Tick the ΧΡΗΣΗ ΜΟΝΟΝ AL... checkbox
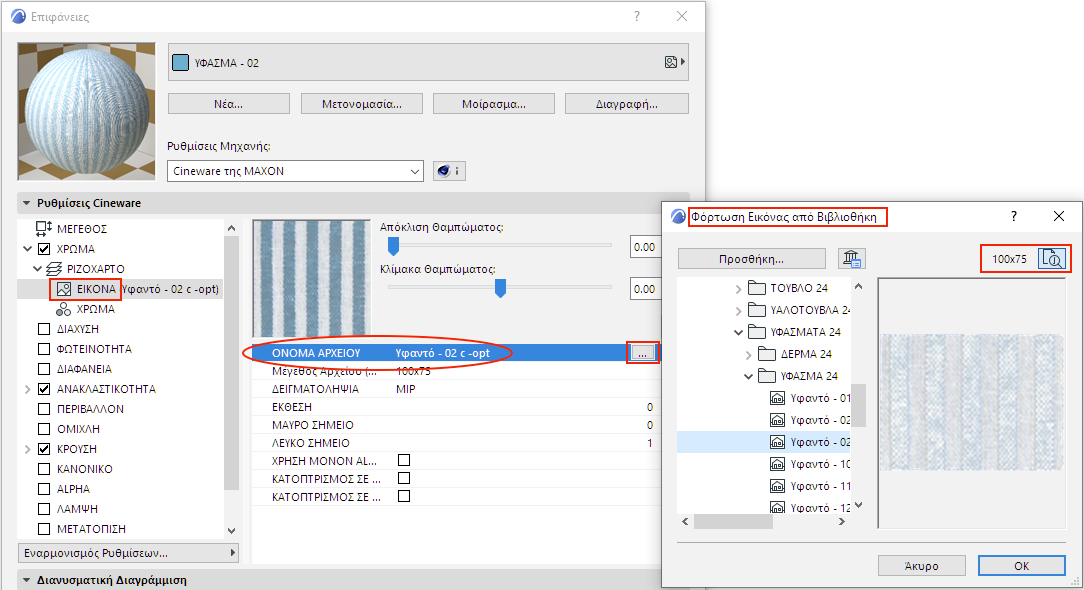This screenshot has width=1084, height=590. [404, 460]
